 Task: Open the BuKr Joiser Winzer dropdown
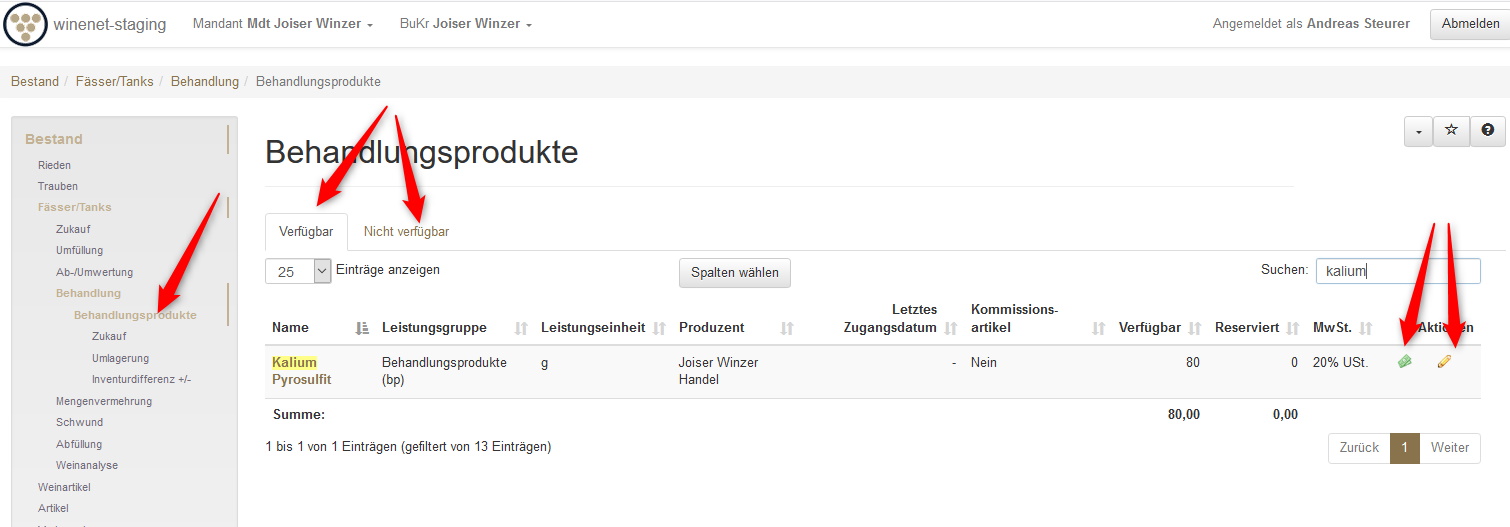(x=465, y=24)
